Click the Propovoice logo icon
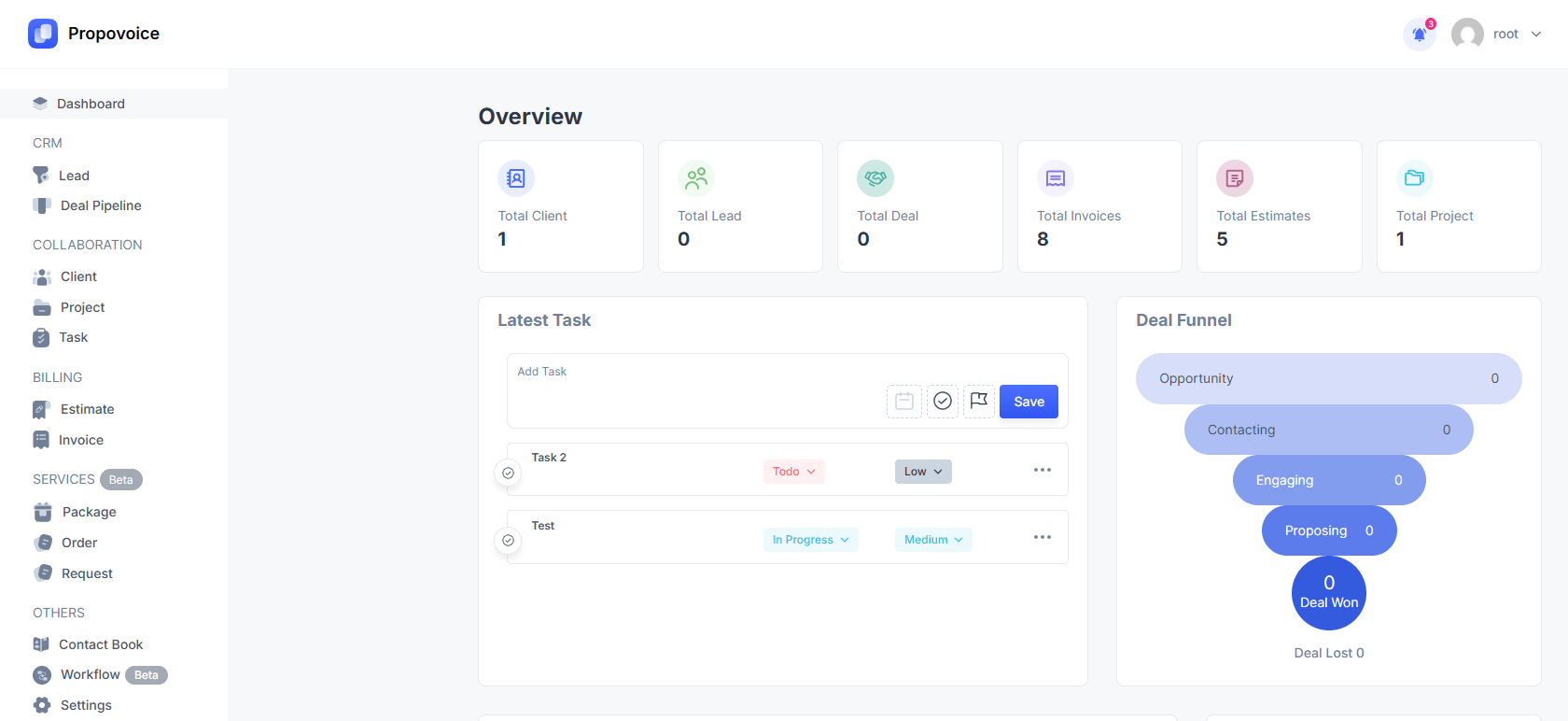This screenshot has width=1568, height=721. click(x=43, y=34)
